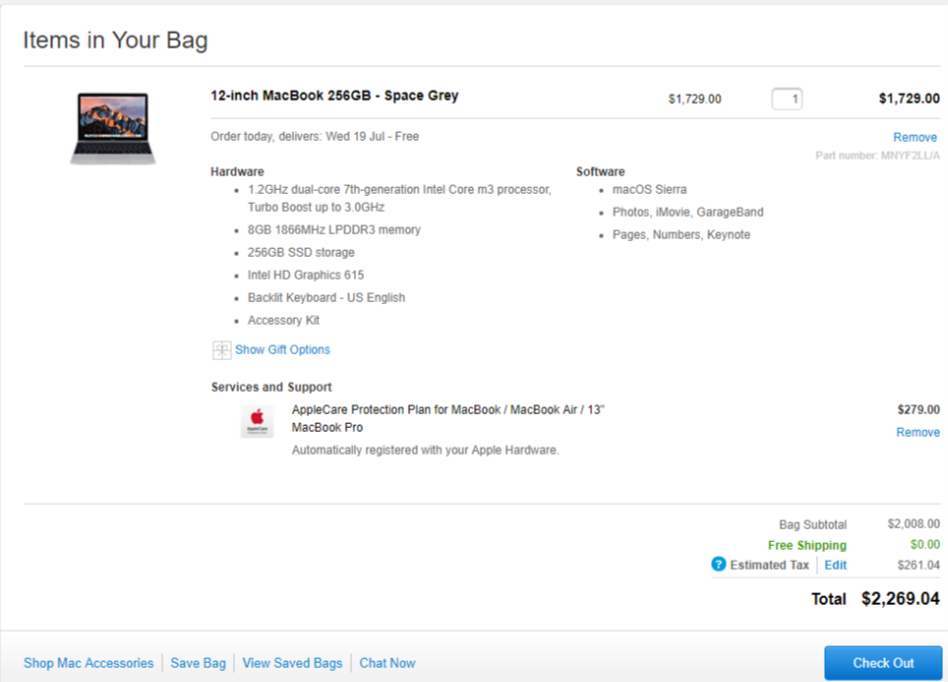
Task: Show Gift Options for the MacBook
Action: pyautogui.click(x=282, y=349)
